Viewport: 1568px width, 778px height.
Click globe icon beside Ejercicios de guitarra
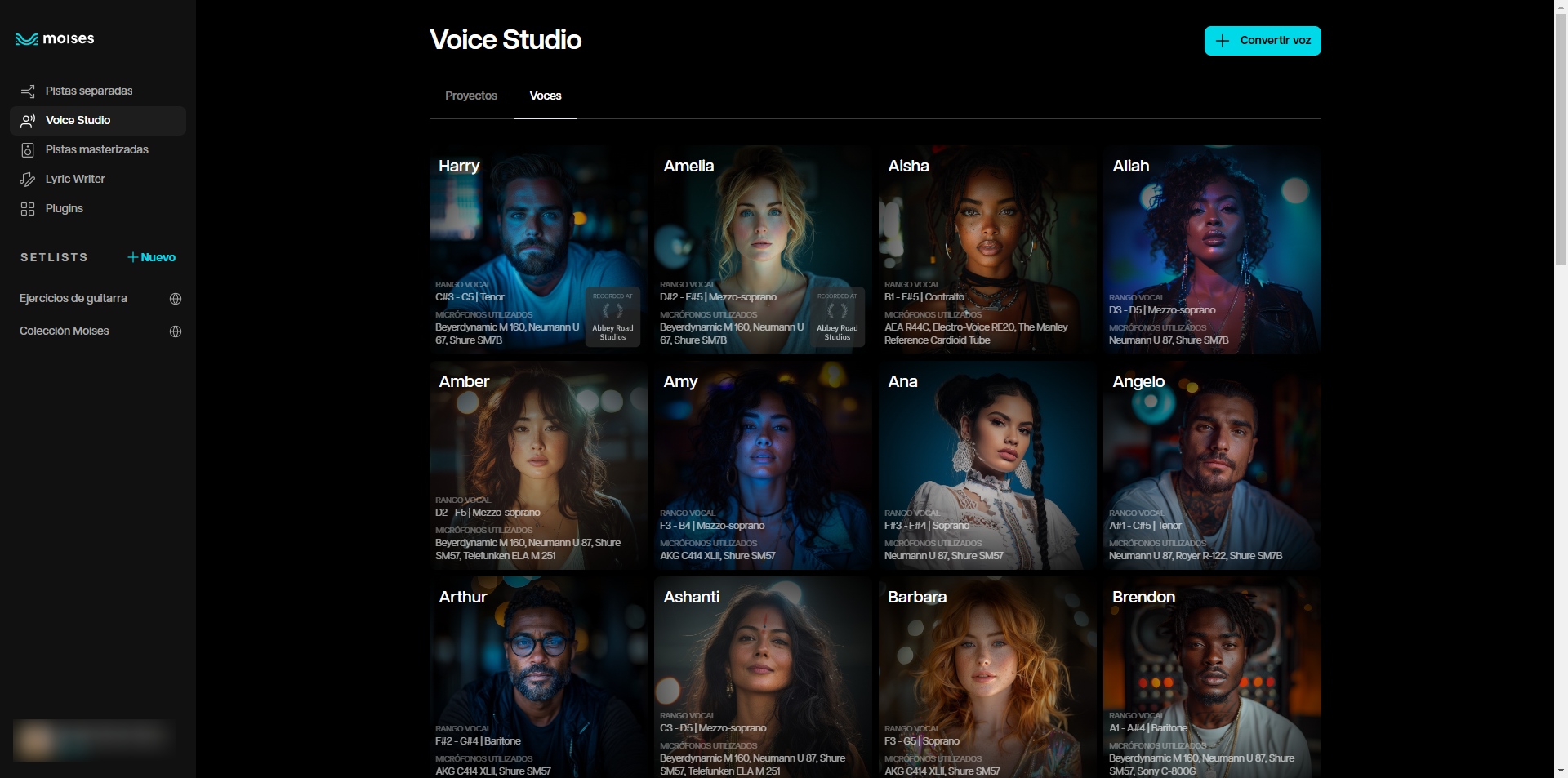coord(176,299)
